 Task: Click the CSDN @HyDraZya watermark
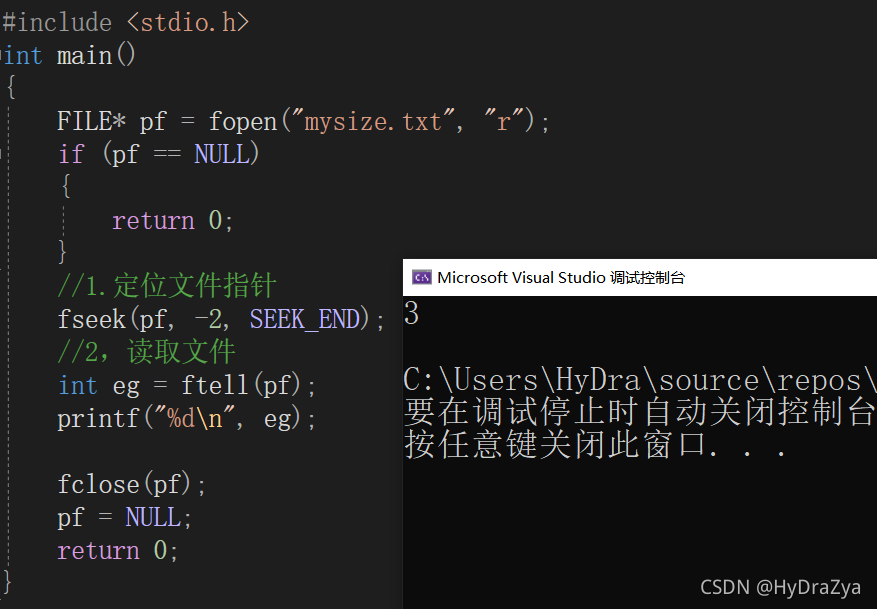pos(780,587)
